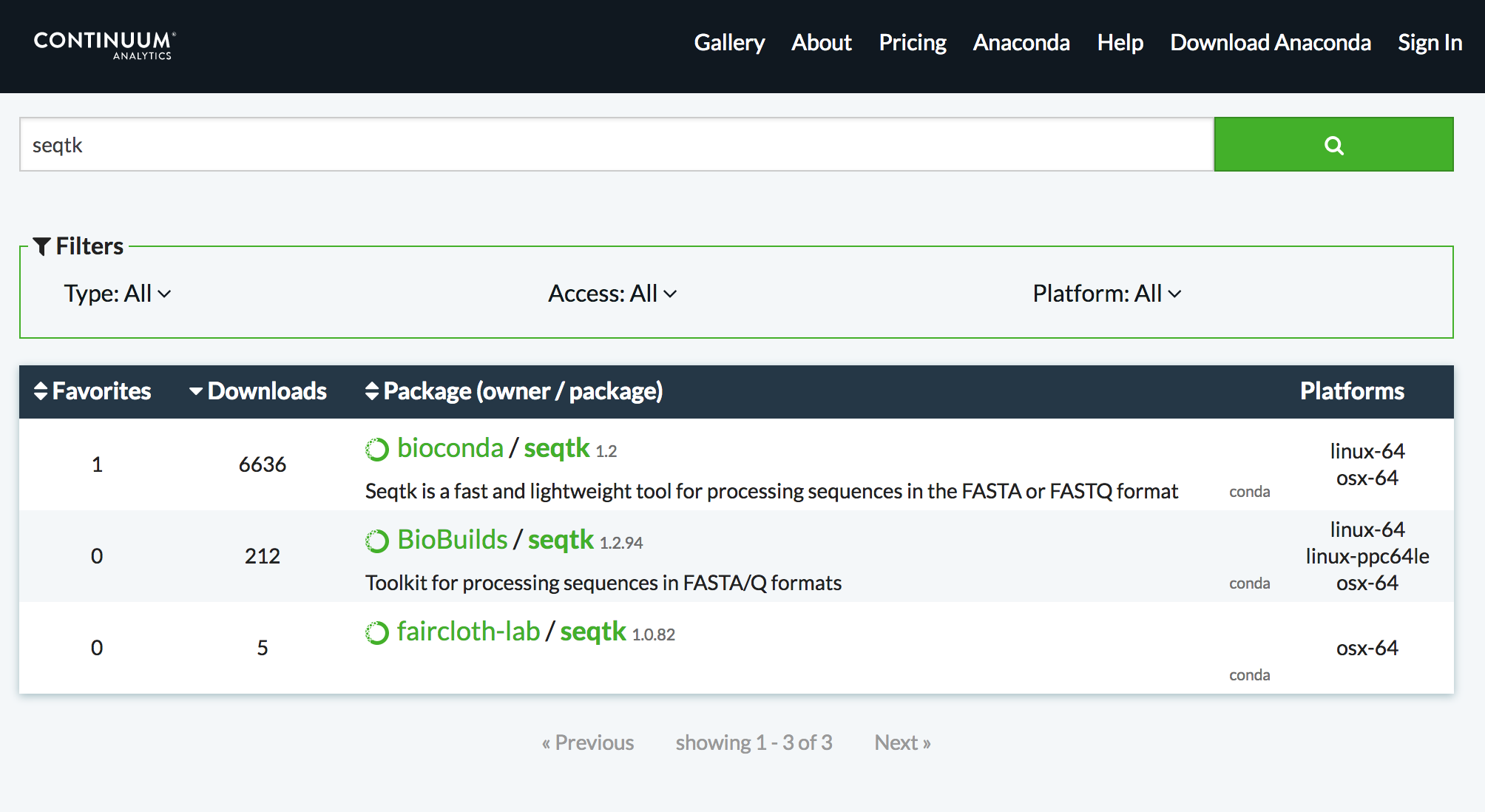Click the favorites count 0 for BioBuilds

pos(97,556)
